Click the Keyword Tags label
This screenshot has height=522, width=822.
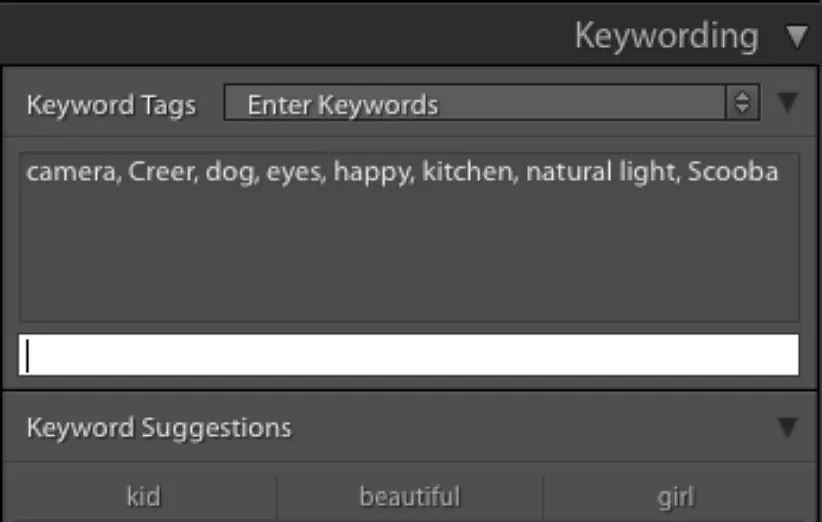click(x=110, y=105)
